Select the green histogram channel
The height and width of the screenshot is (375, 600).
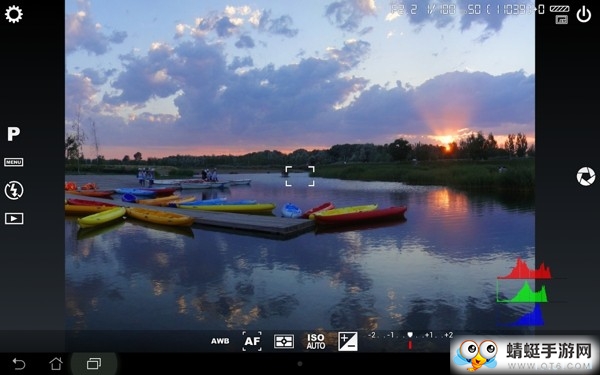pyautogui.click(x=522, y=292)
